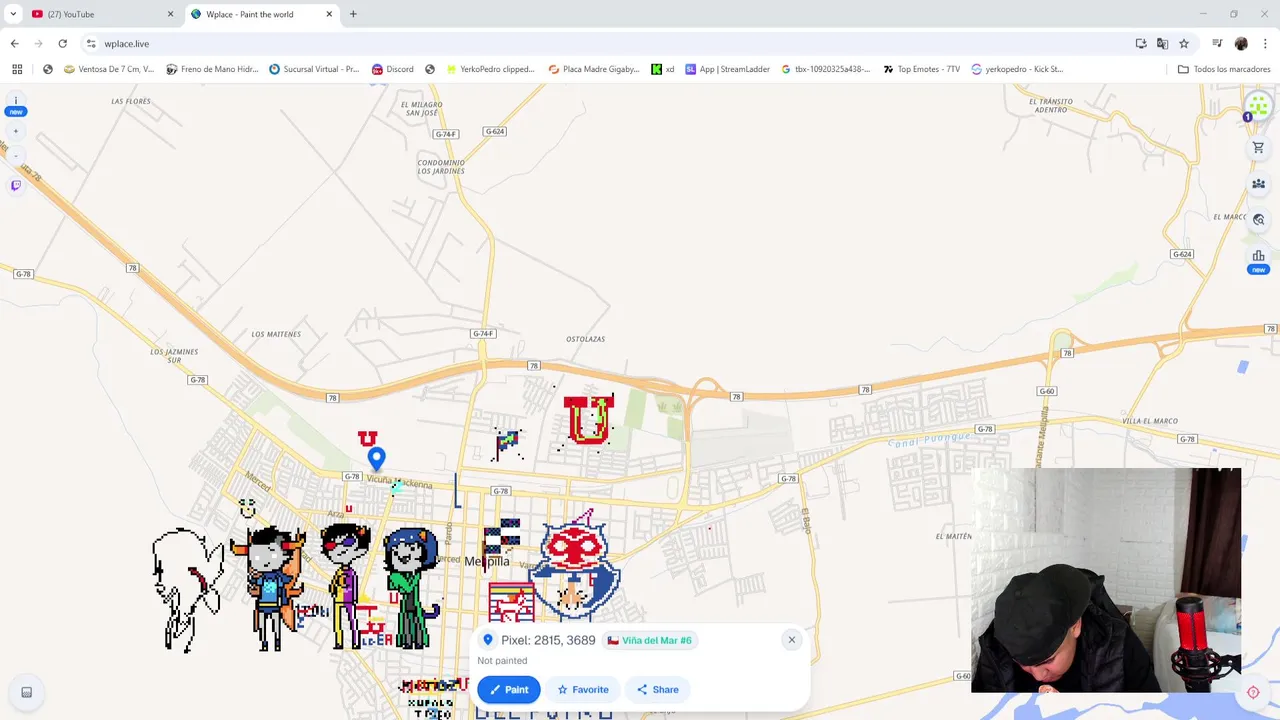Close the pixel info panel
This screenshot has width=1280, height=720.
tap(791, 640)
